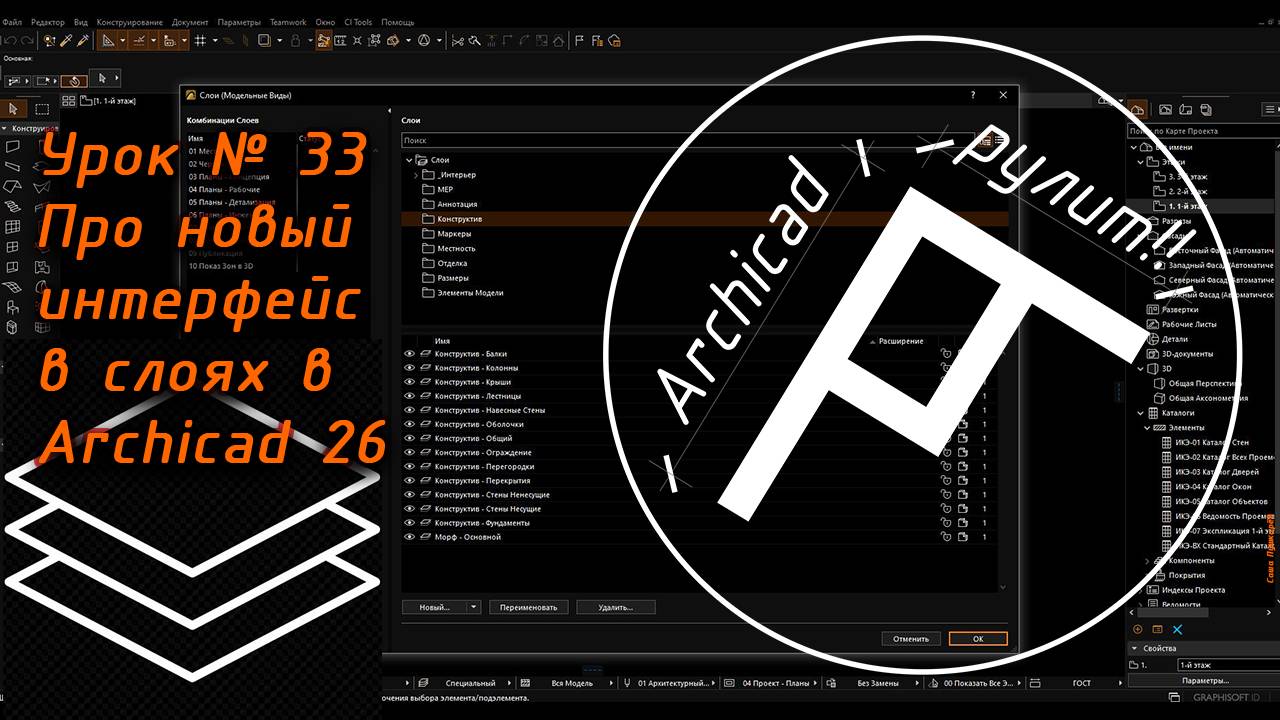Select the Arrow tool in the left toolbox
Screen dimensions: 1280x720
click(13, 108)
